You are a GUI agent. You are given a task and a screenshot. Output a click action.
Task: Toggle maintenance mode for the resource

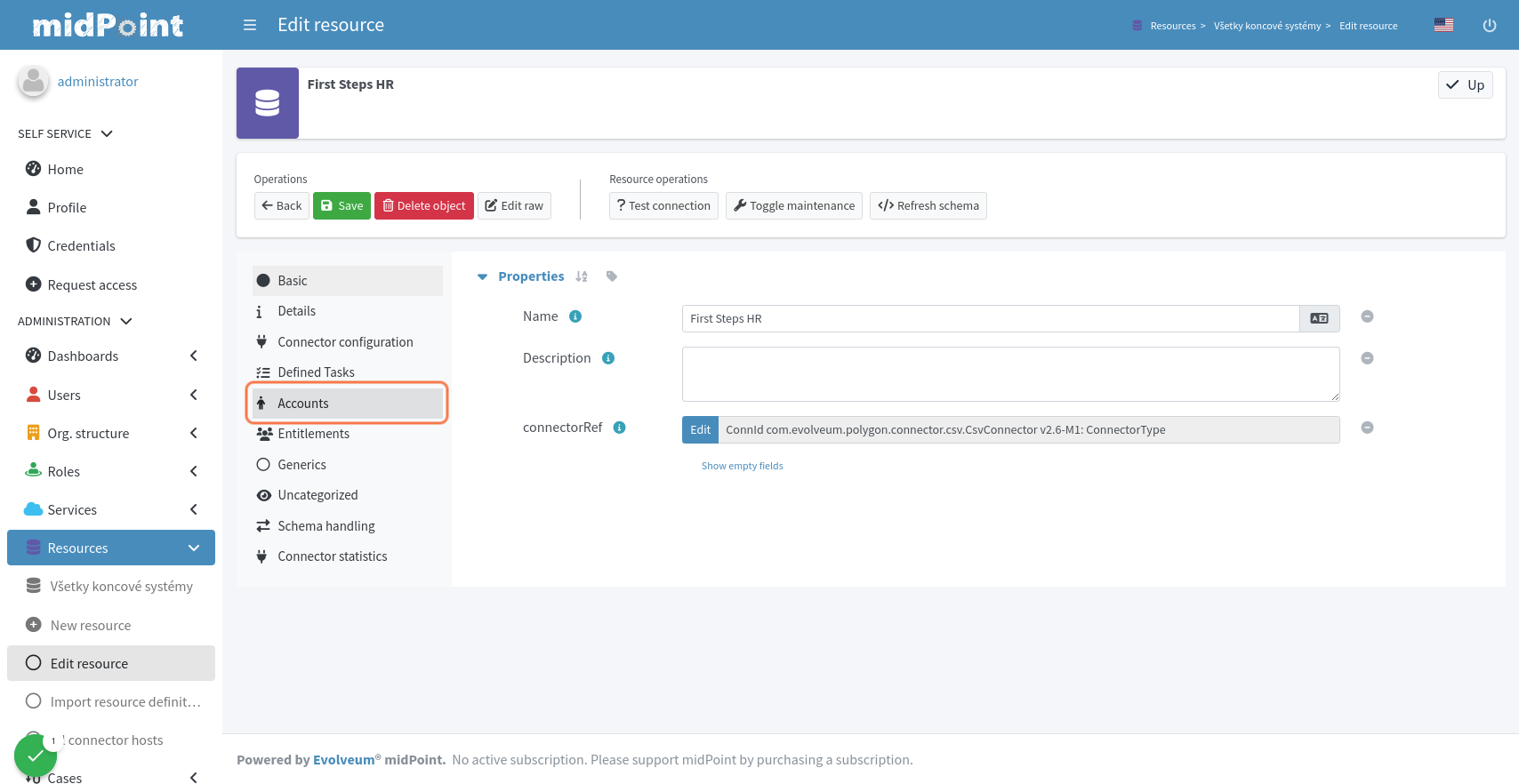point(793,205)
